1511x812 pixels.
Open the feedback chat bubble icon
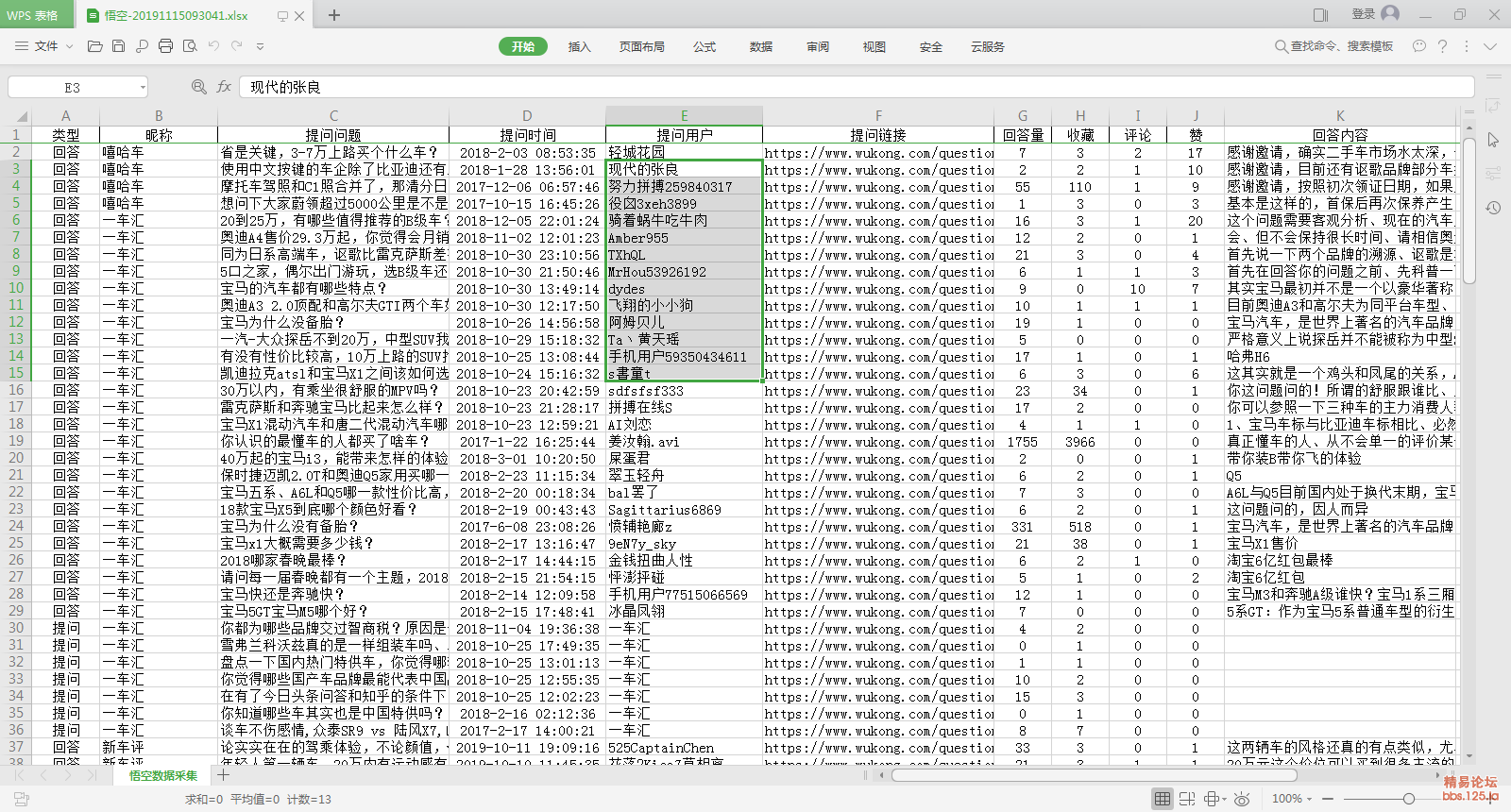pyautogui.click(x=1419, y=45)
